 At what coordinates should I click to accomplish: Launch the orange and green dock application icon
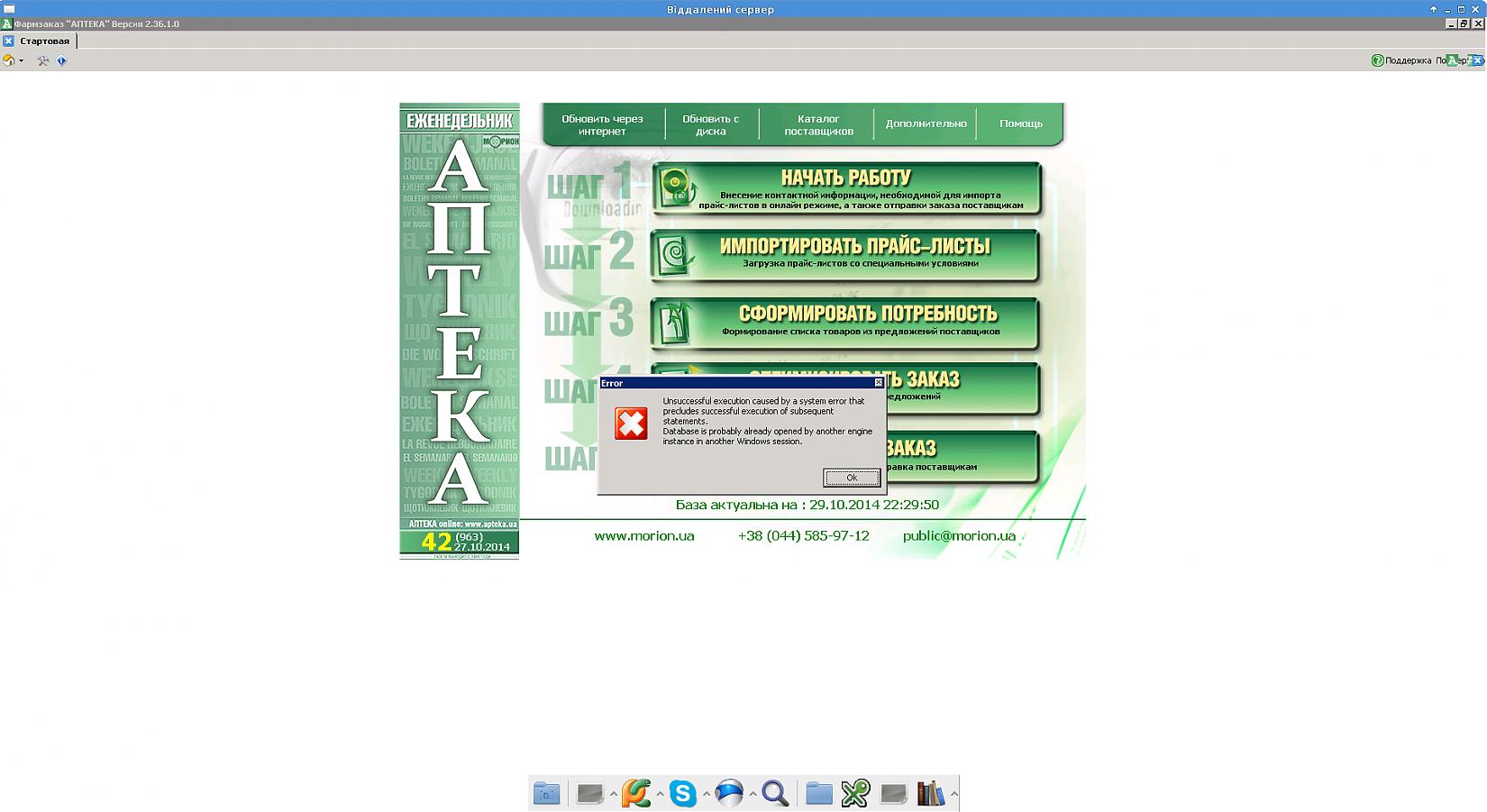tap(636, 793)
